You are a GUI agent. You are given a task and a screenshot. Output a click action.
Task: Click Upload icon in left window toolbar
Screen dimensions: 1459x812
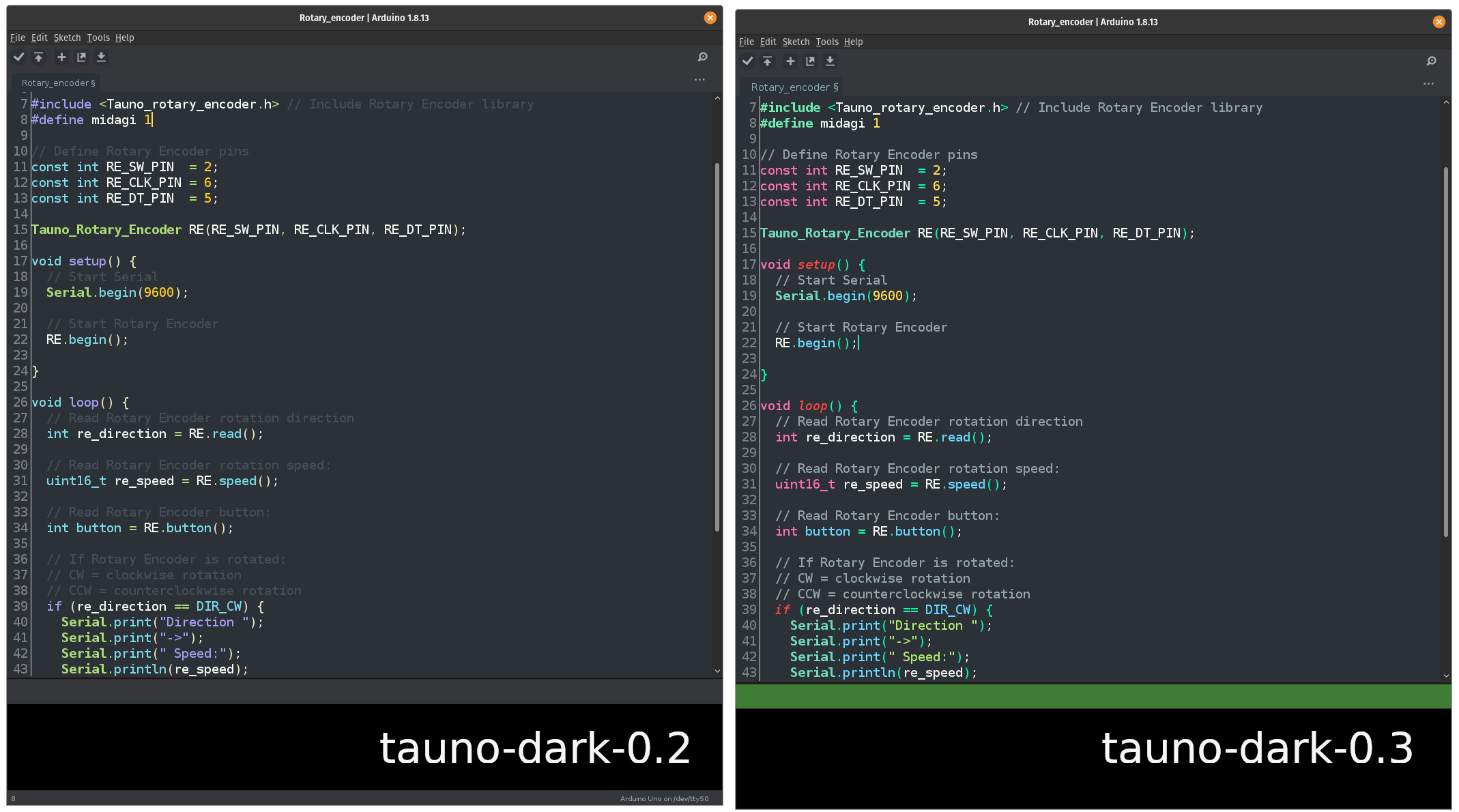[39, 57]
